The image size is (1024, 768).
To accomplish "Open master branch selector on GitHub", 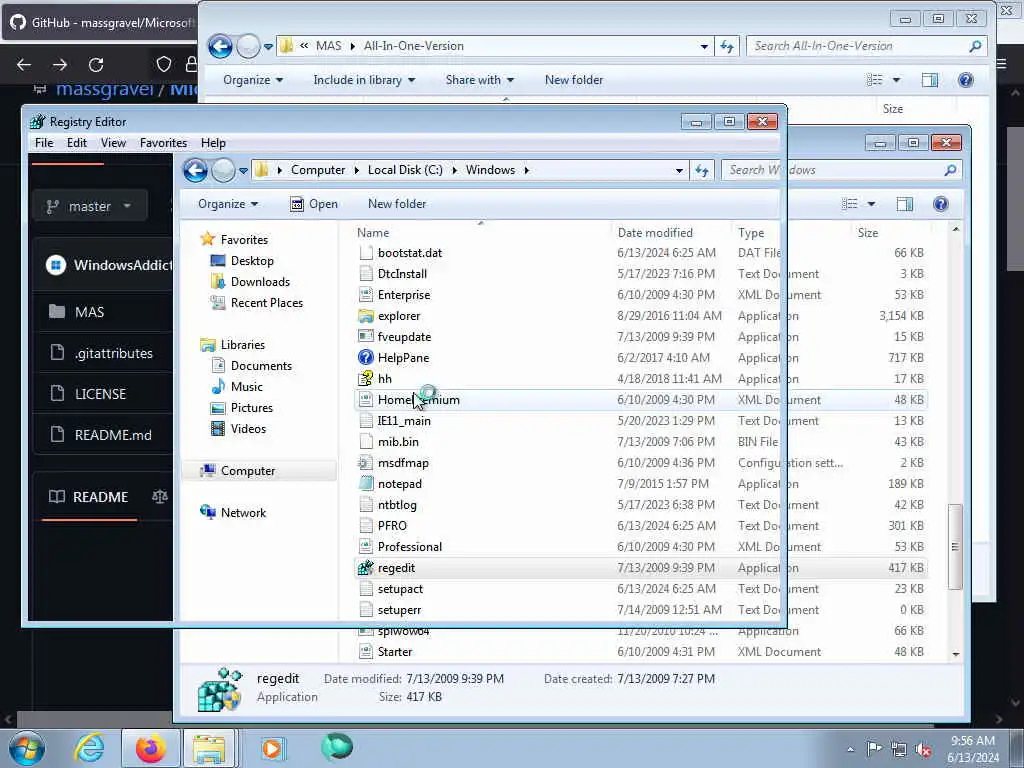I will (x=89, y=206).
